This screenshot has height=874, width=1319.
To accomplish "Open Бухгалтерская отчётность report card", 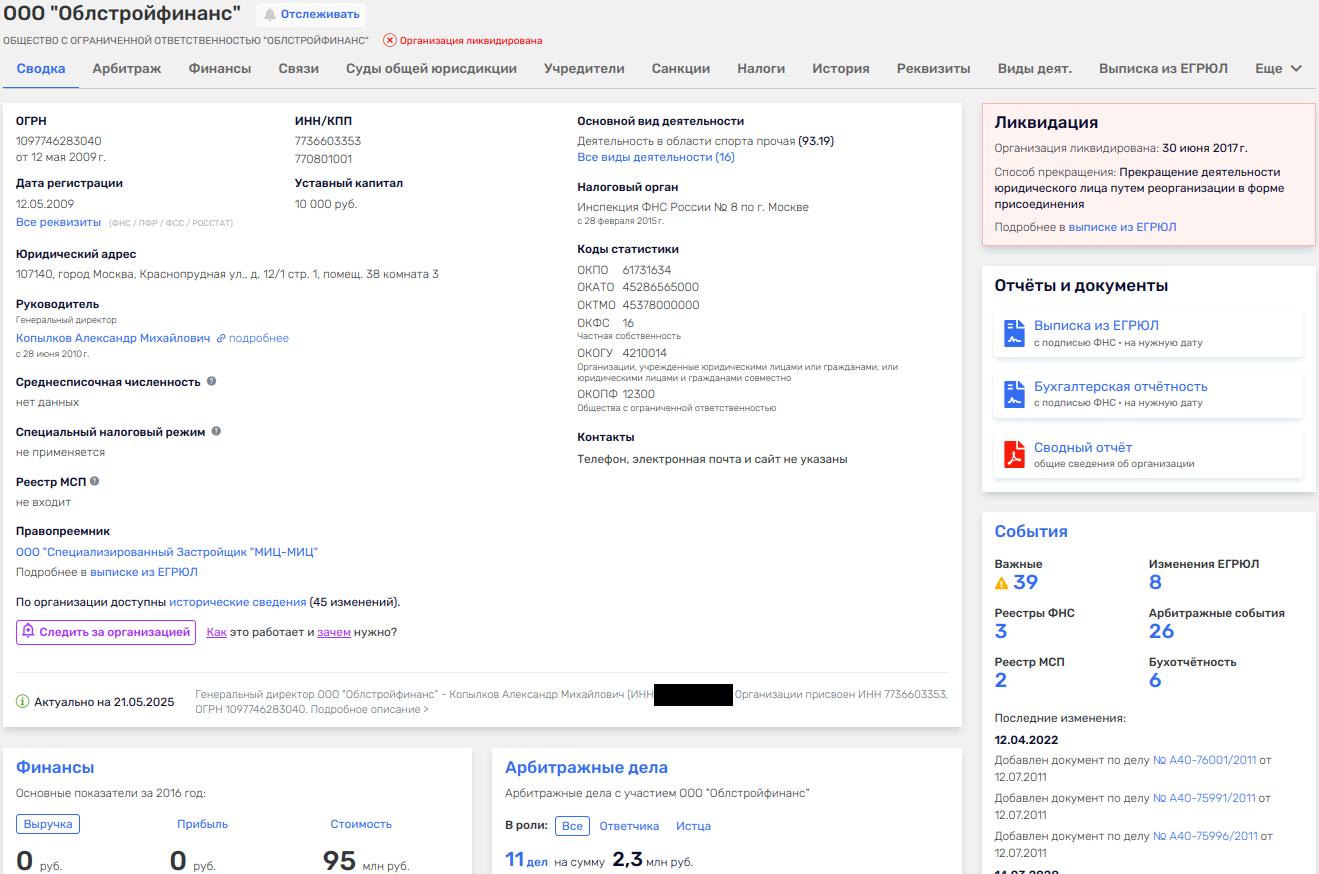I will (x=1148, y=394).
